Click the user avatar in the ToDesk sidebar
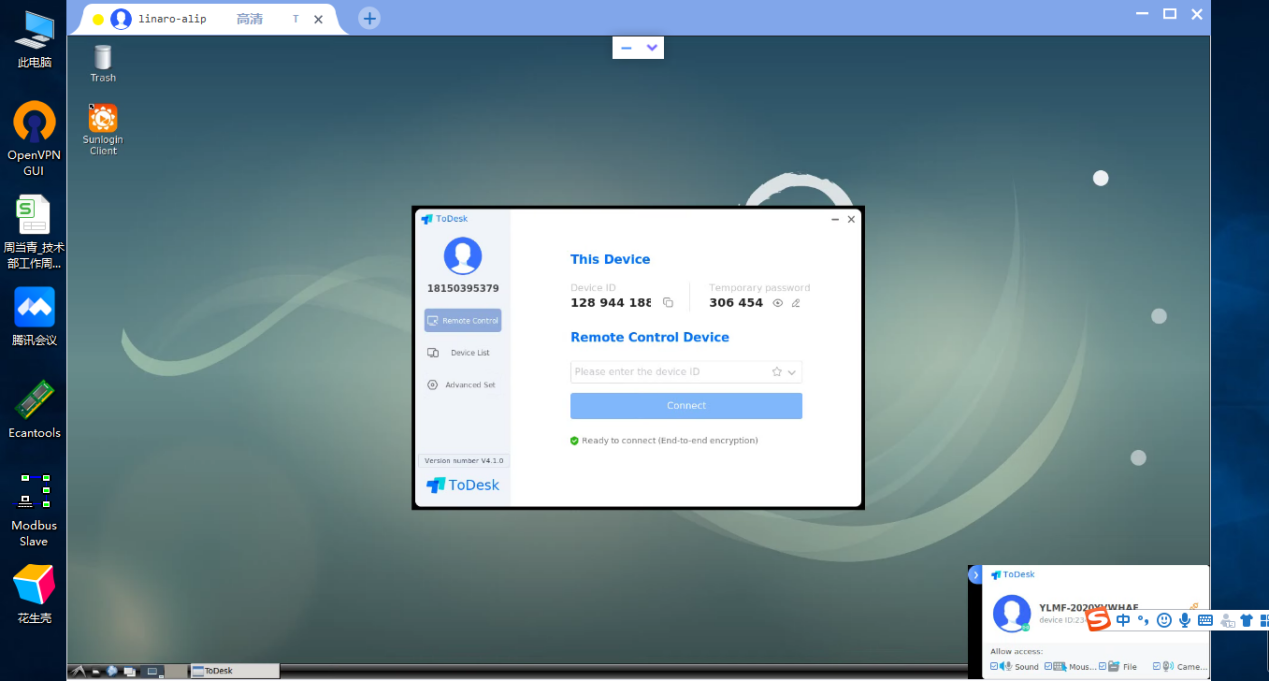This screenshot has height=681, width=1269. click(x=463, y=256)
